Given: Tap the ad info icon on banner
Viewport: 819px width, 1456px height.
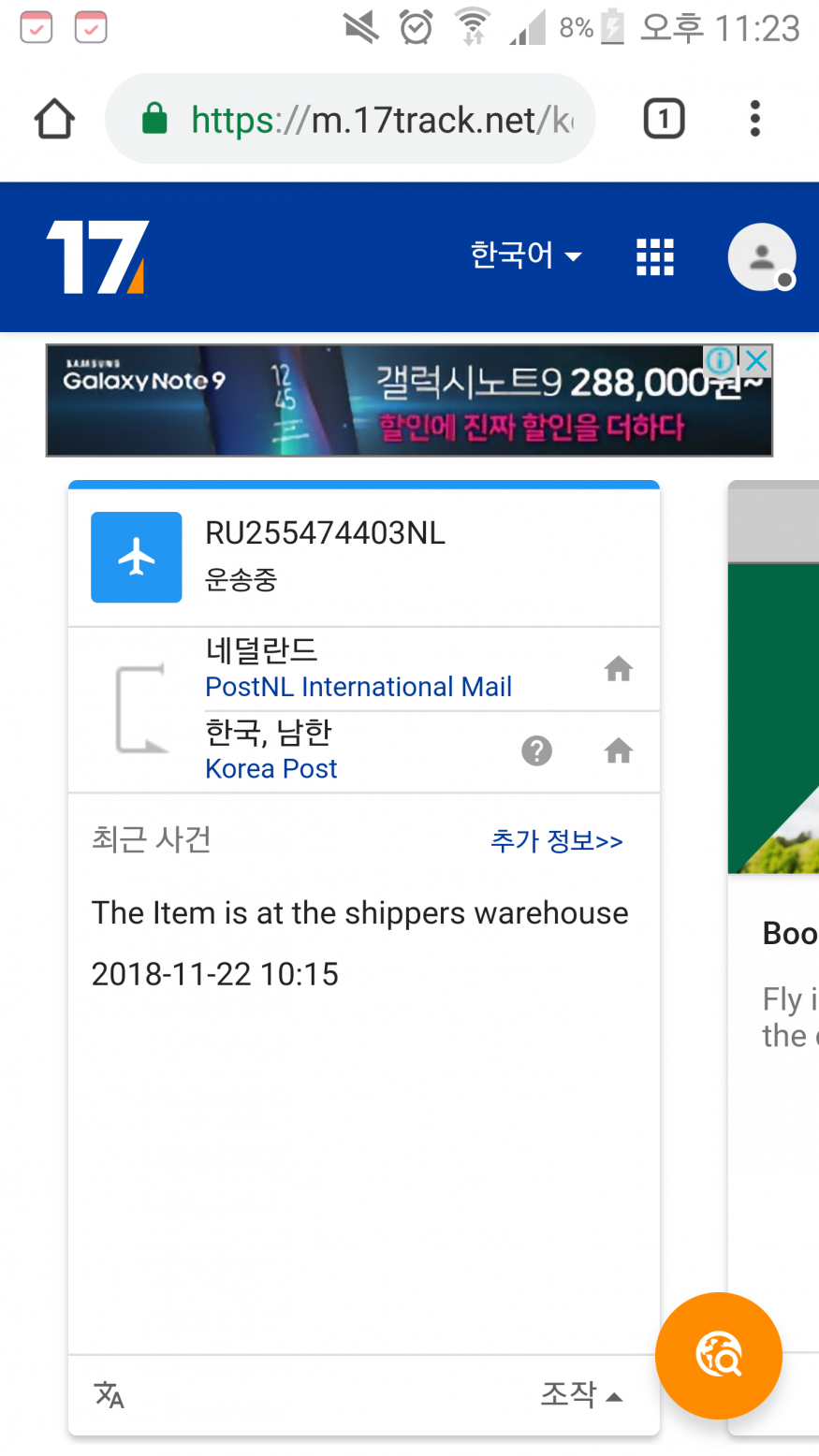Looking at the screenshot, I should (x=720, y=359).
